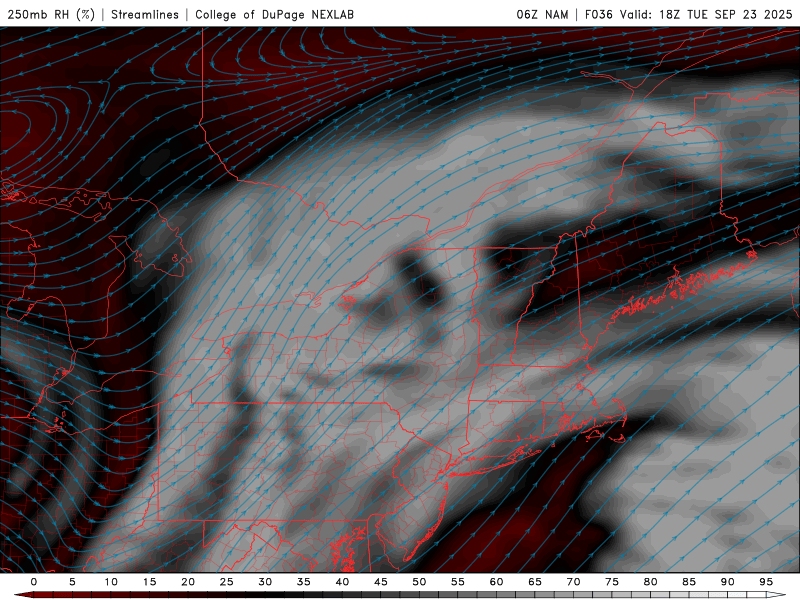Select the colorbar label "95"

766,582
